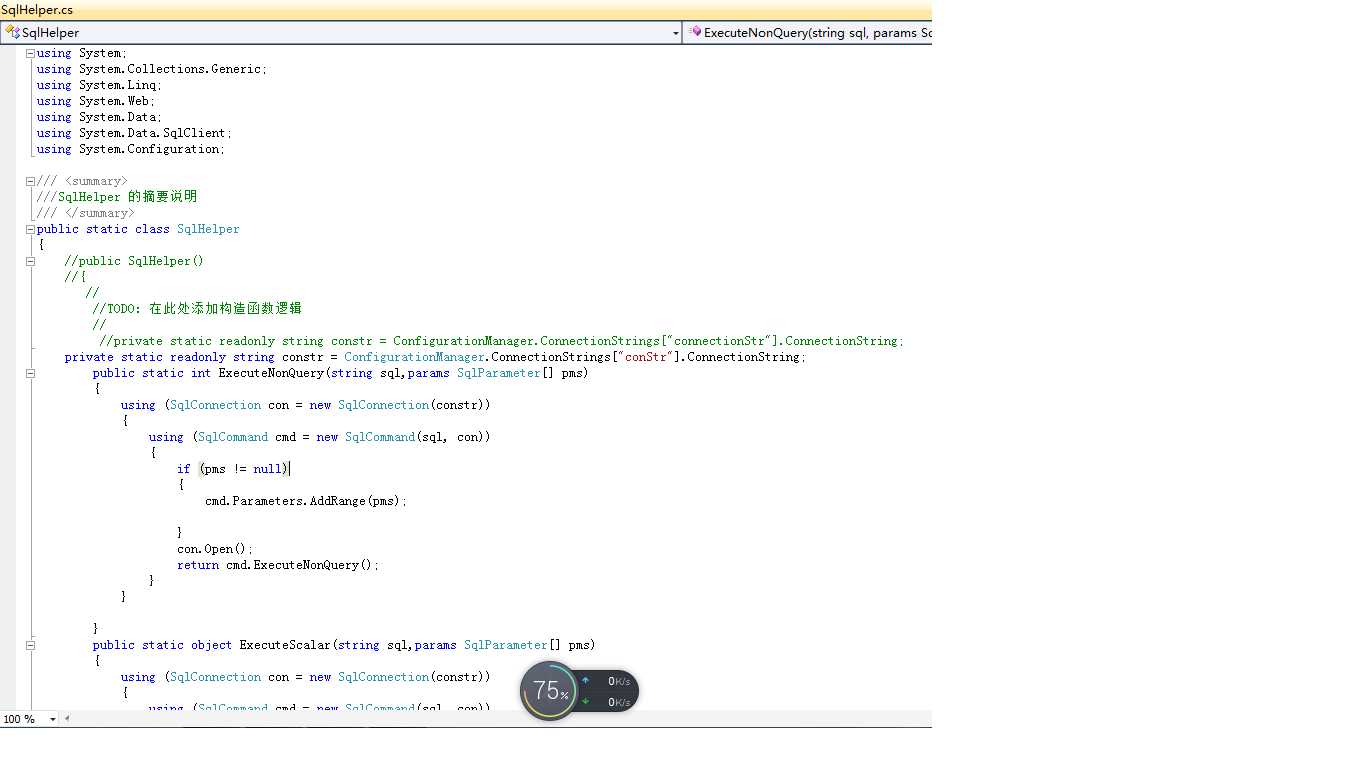The image size is (1366, 768).
Task: Open the SqlHelper class navigation dropdown
Action: (676, 33)
